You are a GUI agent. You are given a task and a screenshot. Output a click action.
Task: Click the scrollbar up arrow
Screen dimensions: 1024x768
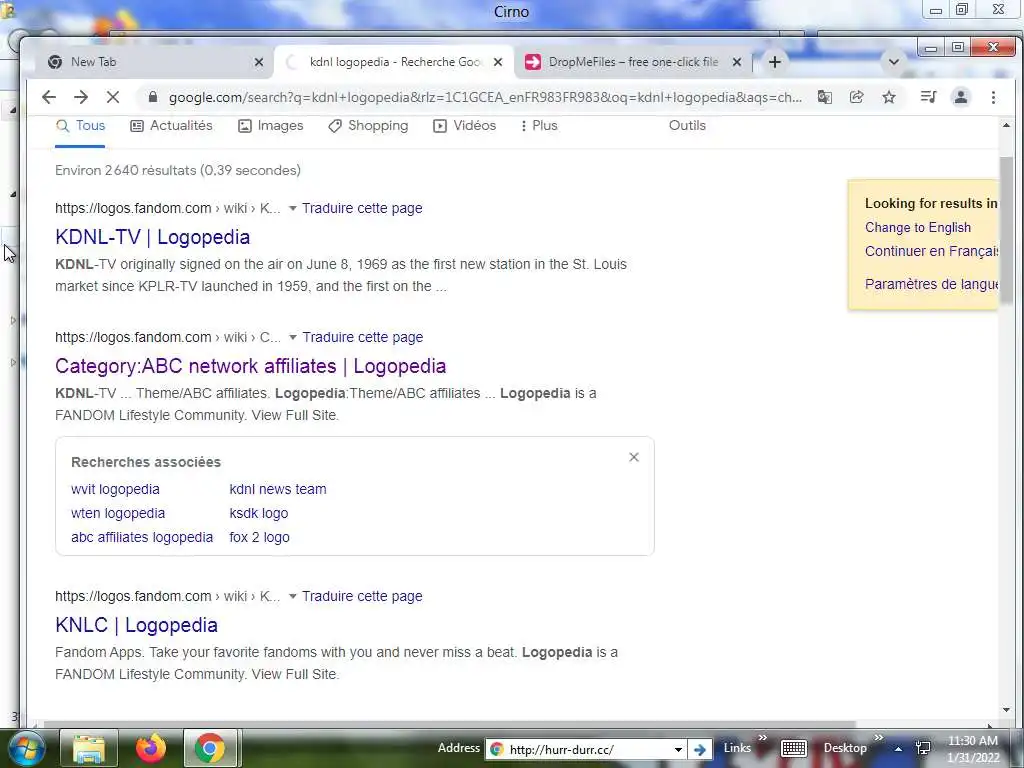pyautogui.click(x=1006, y=125)
